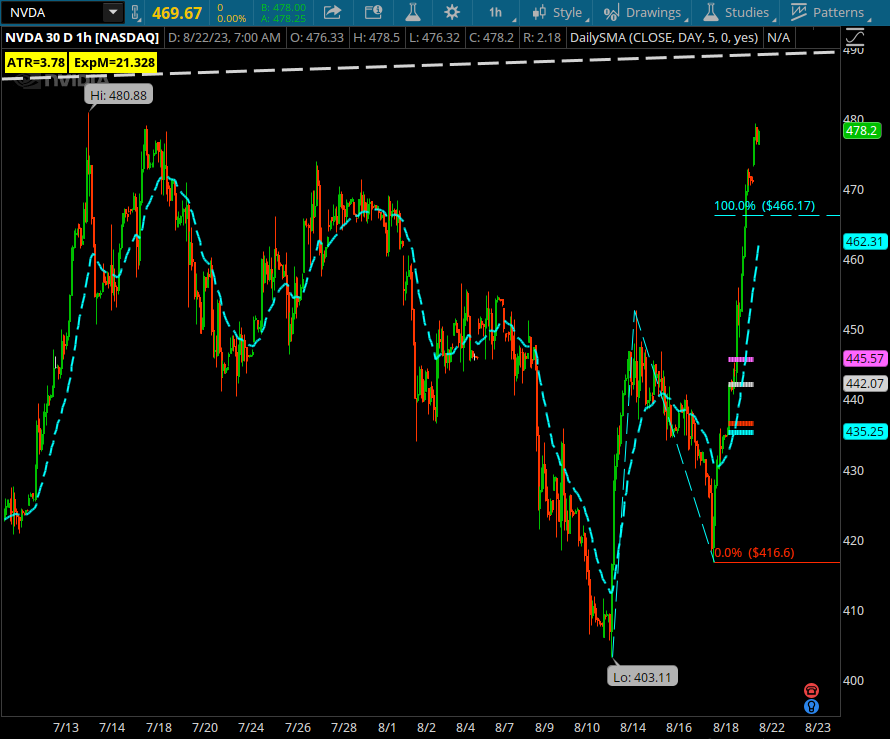Click the open value O: 476.33
The height and width of the screenshot is (739, 890).
pyautogui.click(x=317, y=38)
